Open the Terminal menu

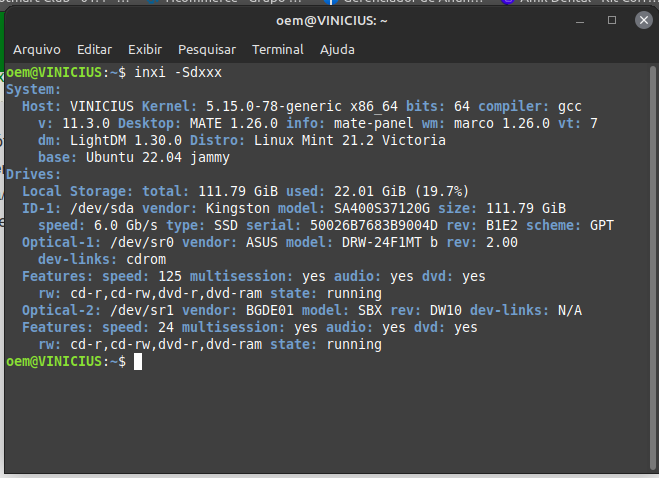[x=277, y=50]
